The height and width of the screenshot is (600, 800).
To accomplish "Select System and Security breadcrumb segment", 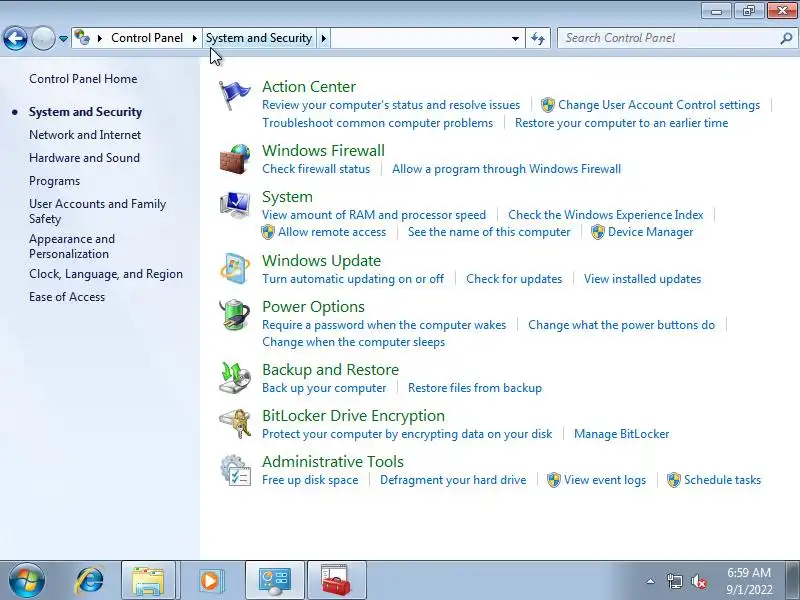I will pyautogui.click(x=259, y=38).
